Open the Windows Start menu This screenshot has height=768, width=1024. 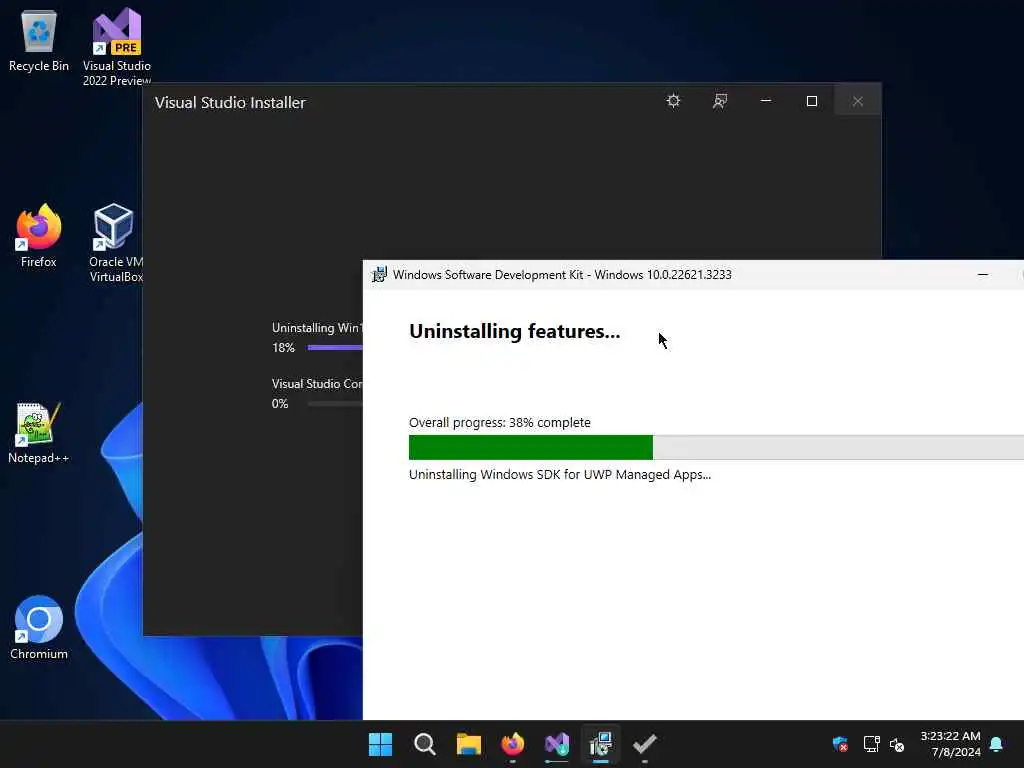coord(380,744)
